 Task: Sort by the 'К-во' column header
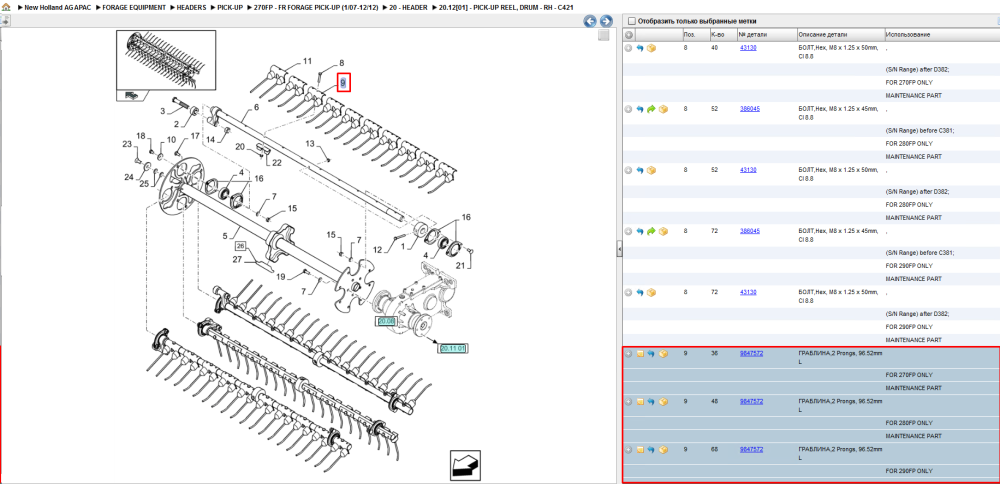[717, 34]
